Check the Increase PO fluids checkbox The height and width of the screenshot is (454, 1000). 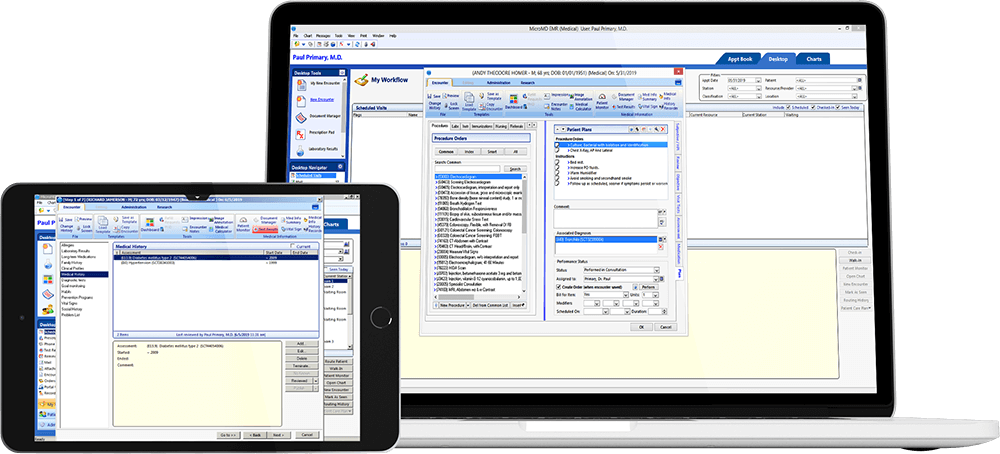[557, 167]
